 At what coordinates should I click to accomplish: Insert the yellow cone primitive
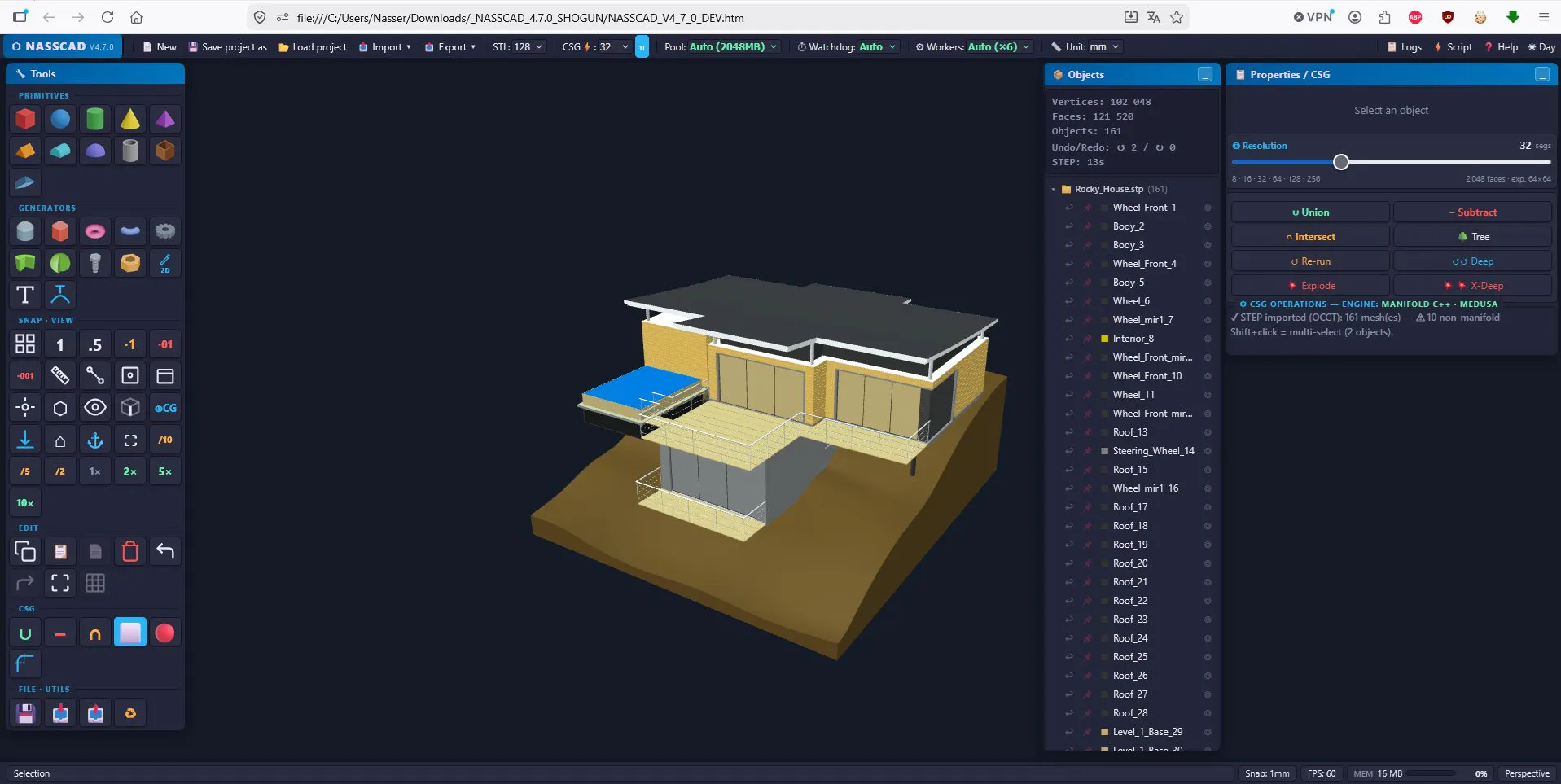pyautogui.click(x=130, y=119)
